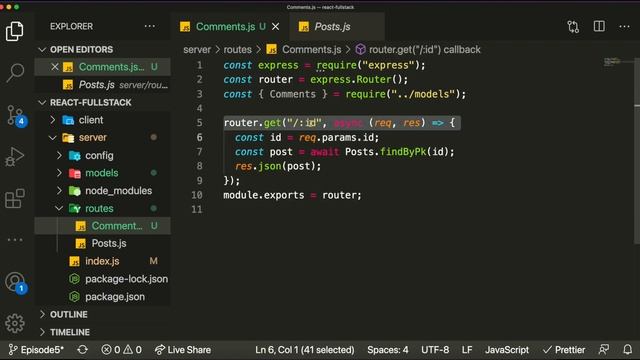Open the Search view icon
Viewport: 640px width, 360px height.
click(x=15, y=73)
